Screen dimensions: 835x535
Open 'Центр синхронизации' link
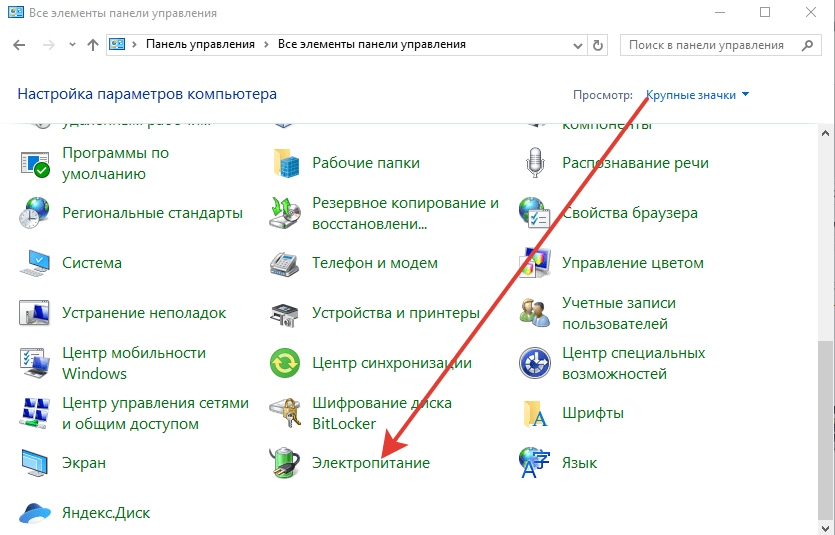(x=392, y=363)
